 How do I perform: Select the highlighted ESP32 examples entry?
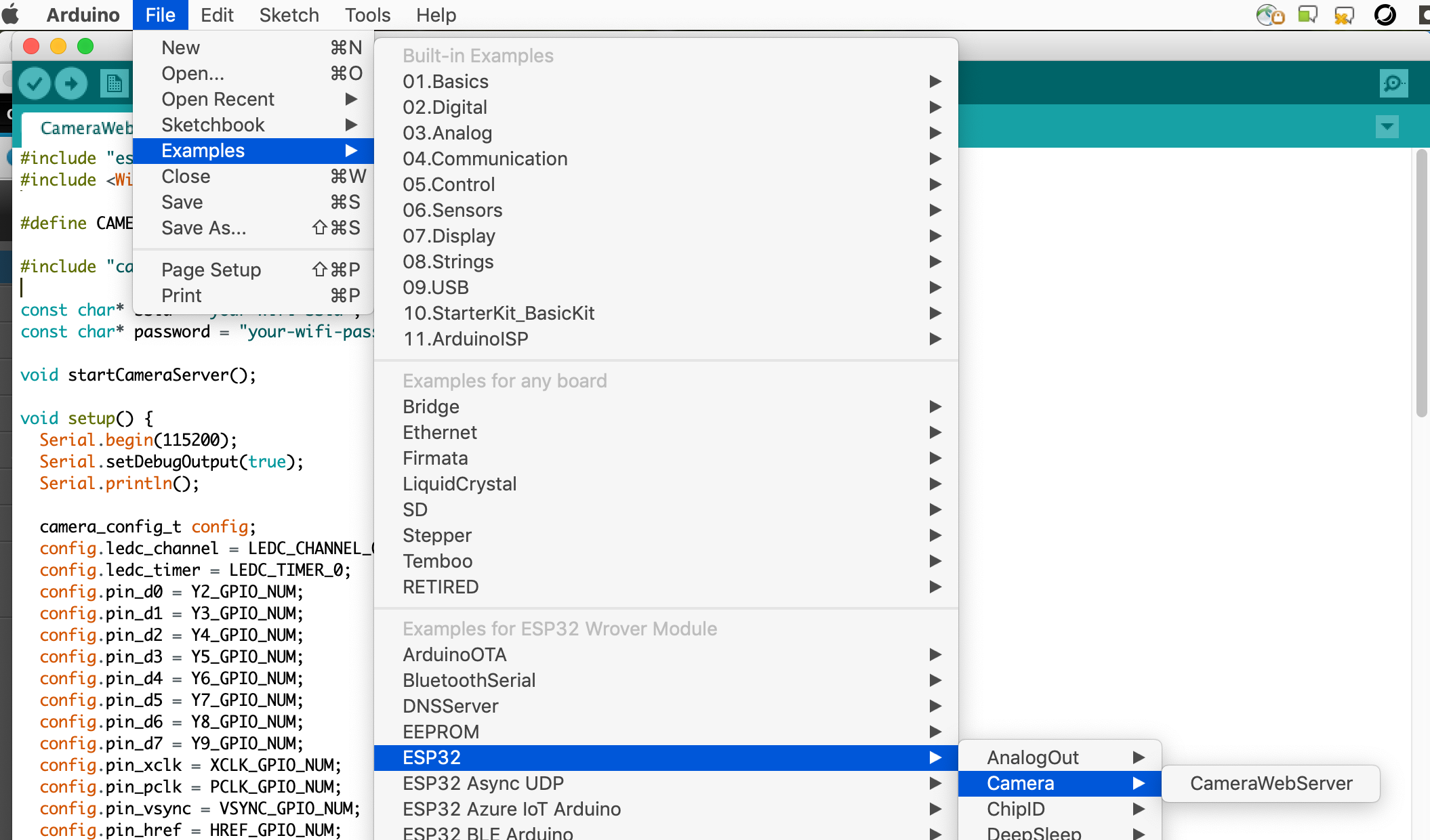[x=666, y=757]
